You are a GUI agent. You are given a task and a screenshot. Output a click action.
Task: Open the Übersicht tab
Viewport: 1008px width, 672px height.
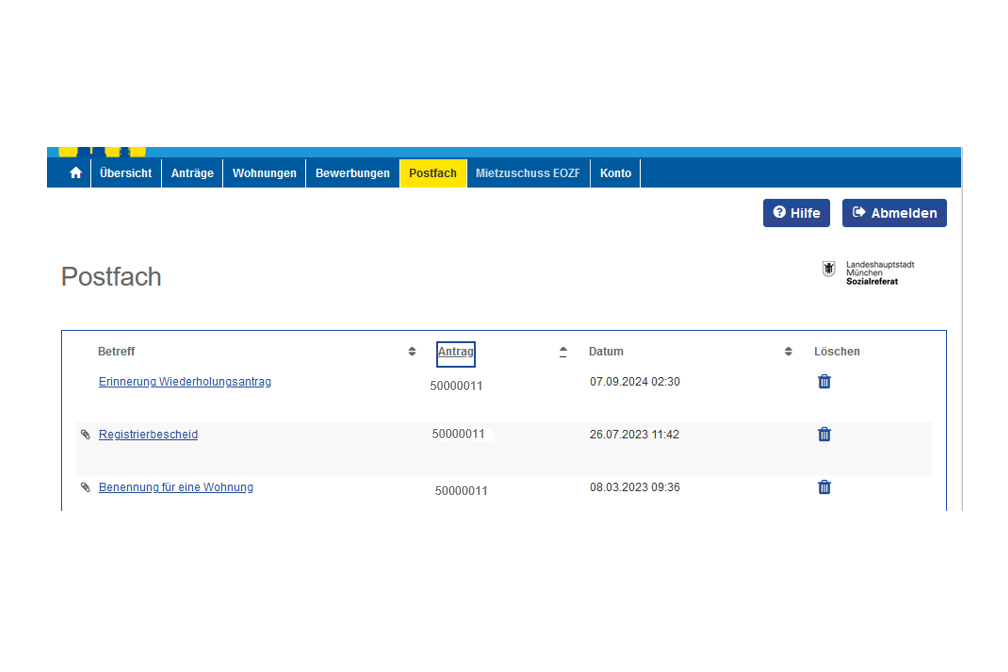coord(126,173)
